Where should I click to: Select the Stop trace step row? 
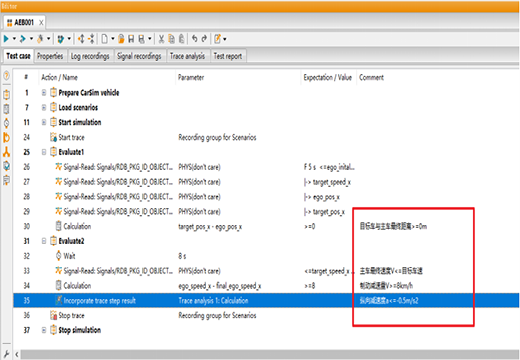266,315
